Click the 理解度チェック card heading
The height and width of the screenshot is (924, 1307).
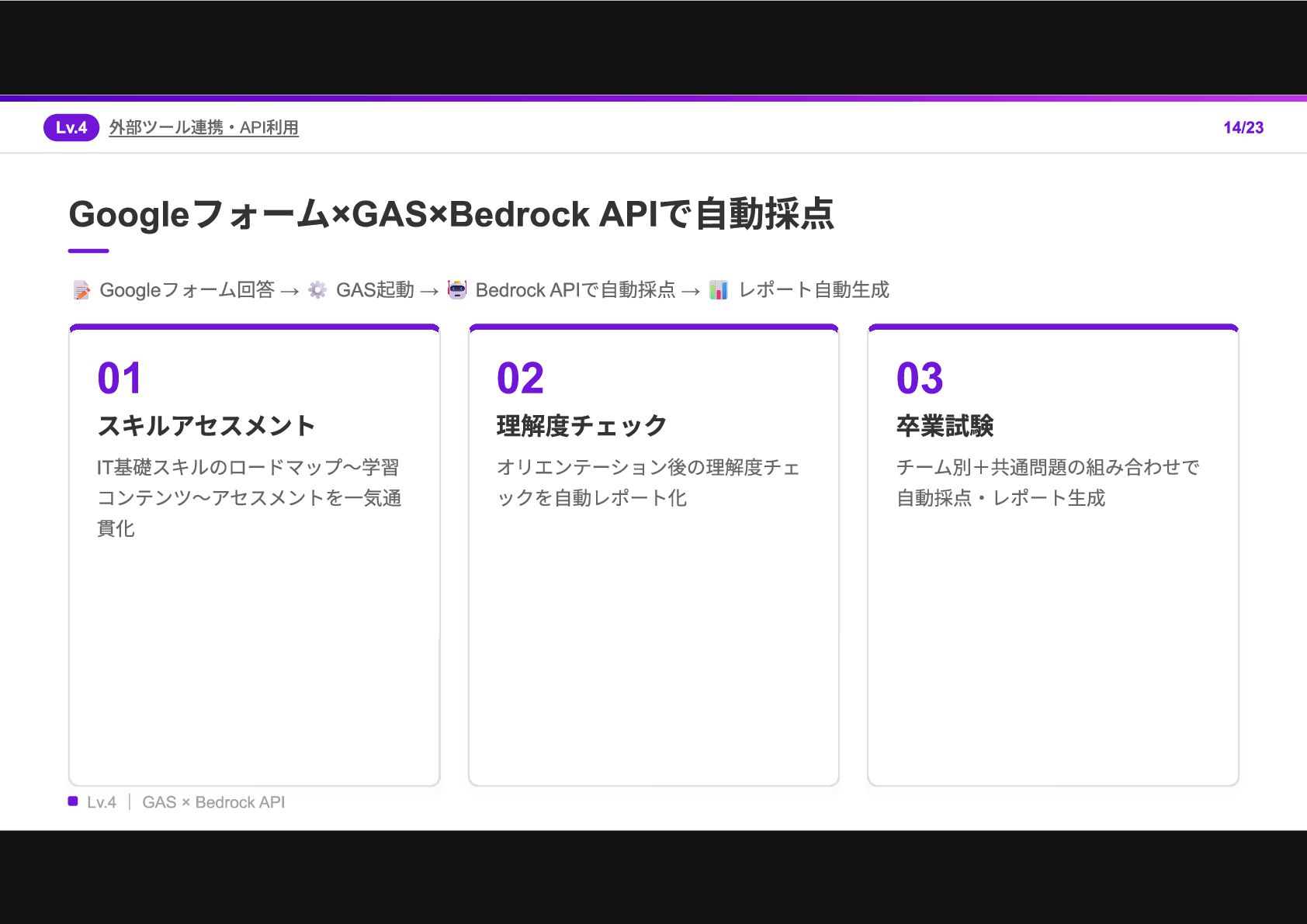581,426
